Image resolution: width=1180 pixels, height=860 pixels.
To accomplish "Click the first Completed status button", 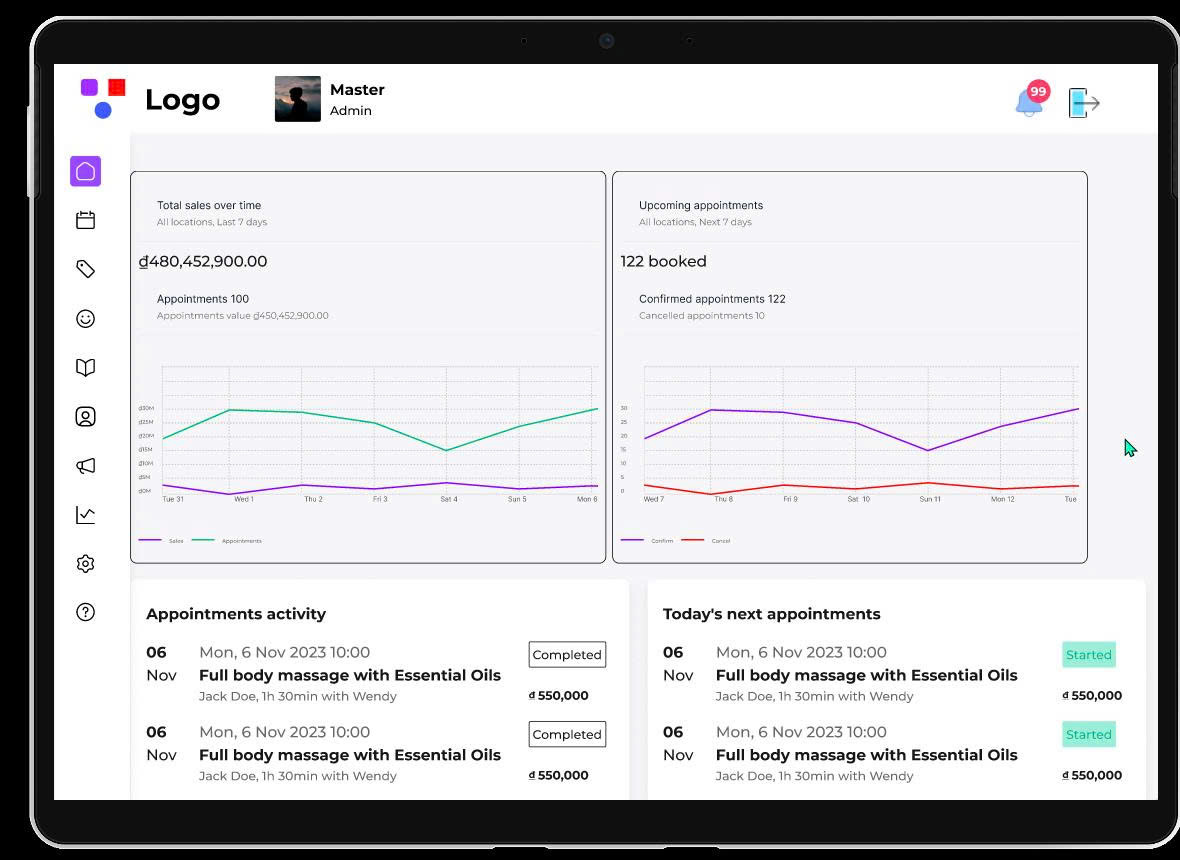I will pos(567,655).
